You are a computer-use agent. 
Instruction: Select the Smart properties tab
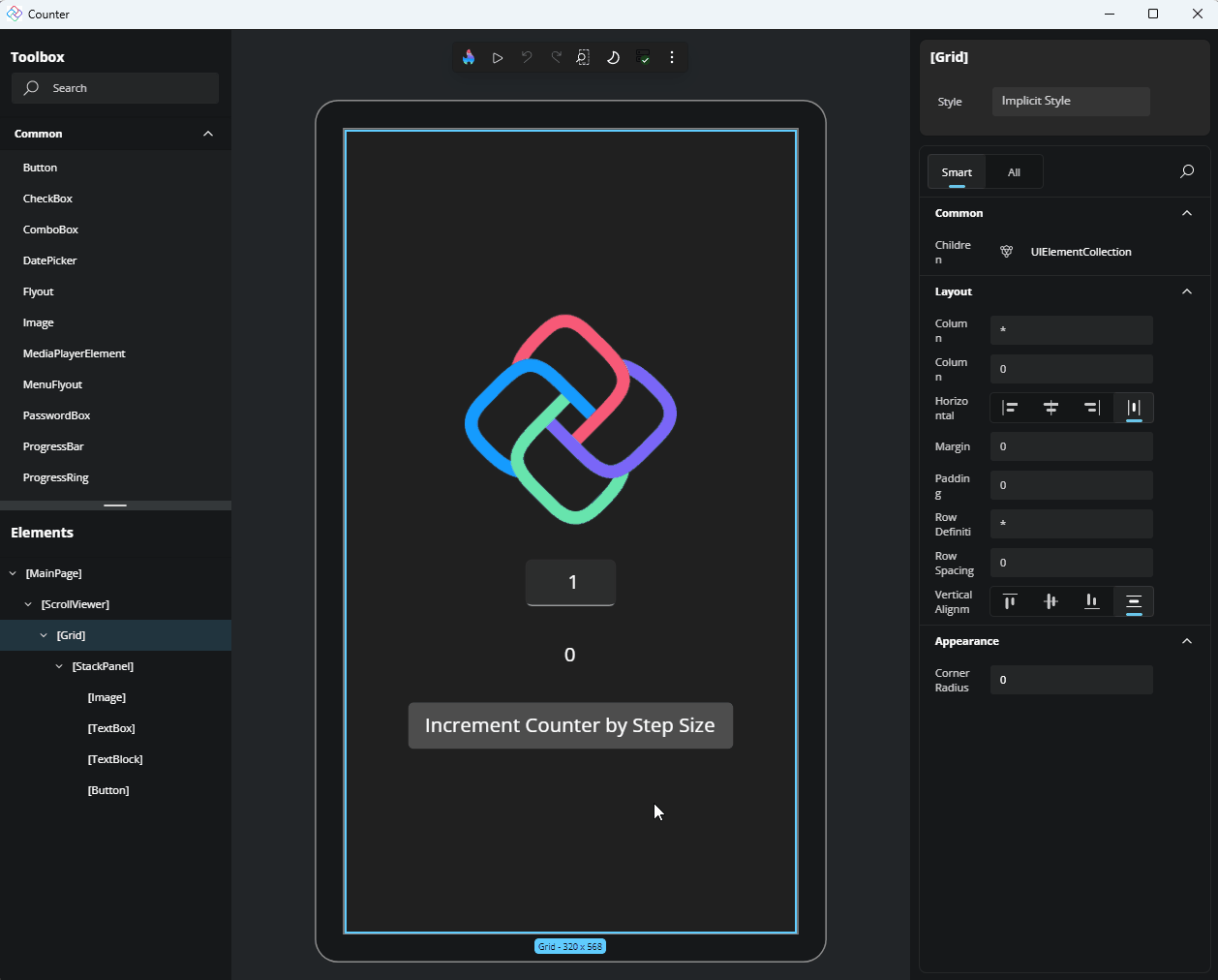pos(957,172)
